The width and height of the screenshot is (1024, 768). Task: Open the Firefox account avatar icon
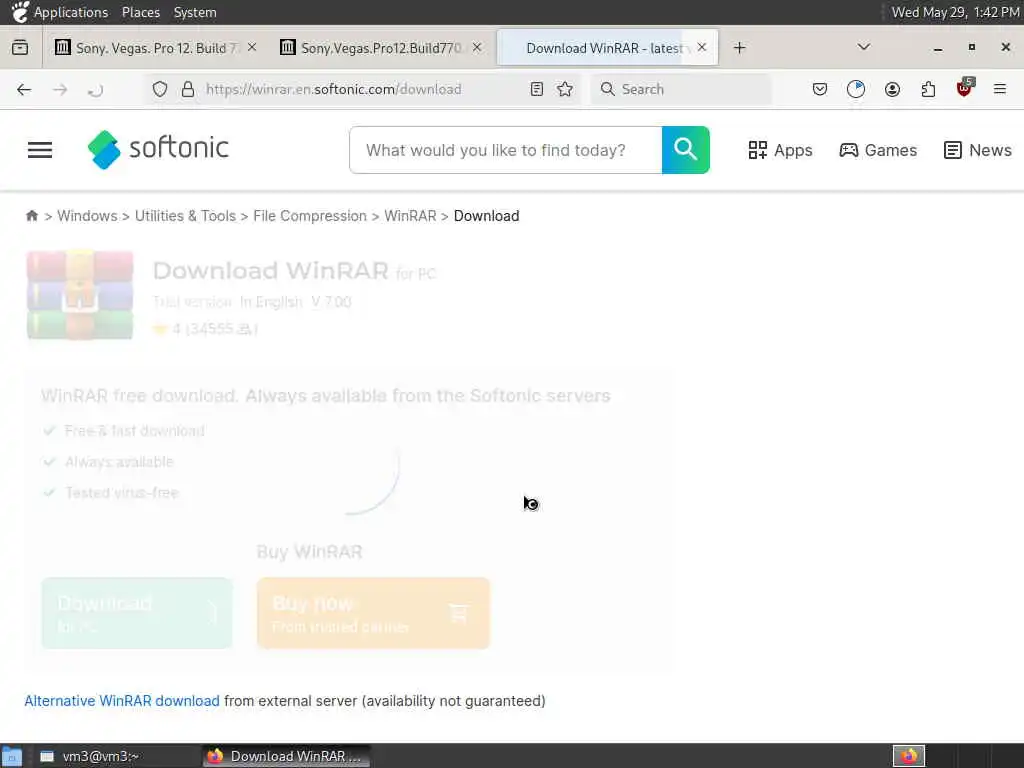[892, 89]
